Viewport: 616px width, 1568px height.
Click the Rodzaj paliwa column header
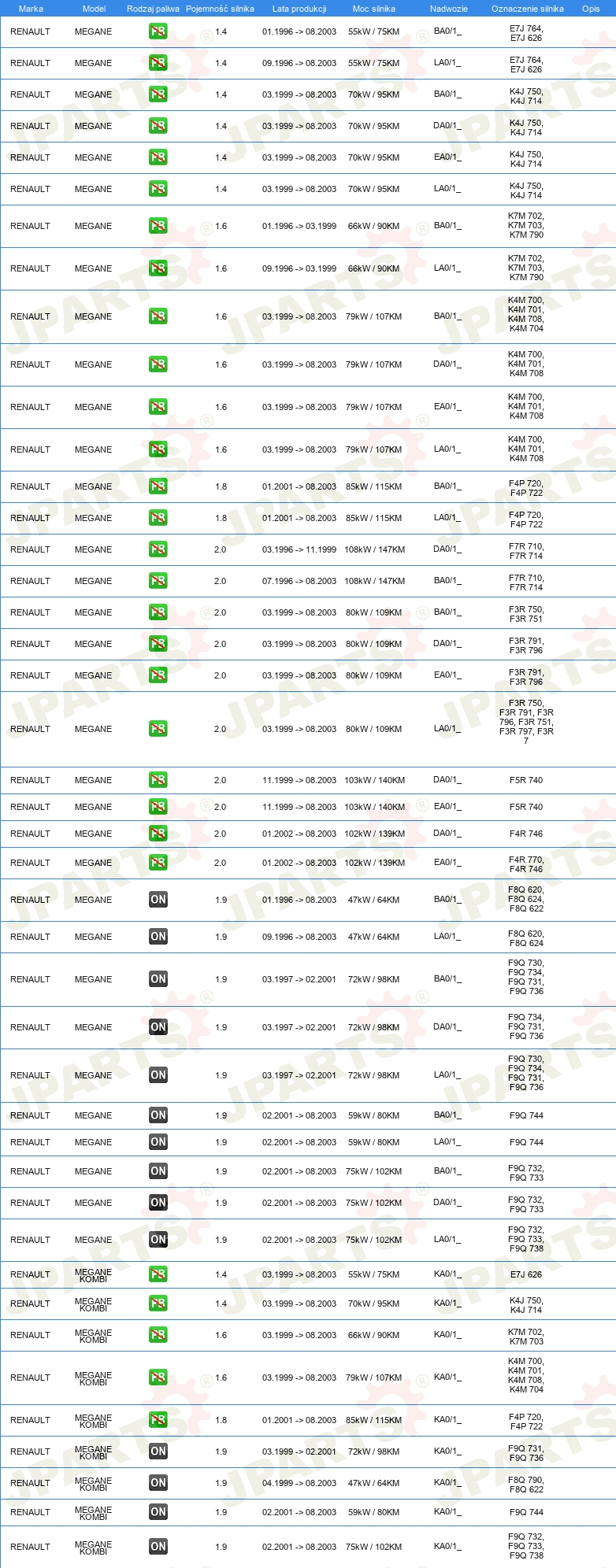coord(153,9)
